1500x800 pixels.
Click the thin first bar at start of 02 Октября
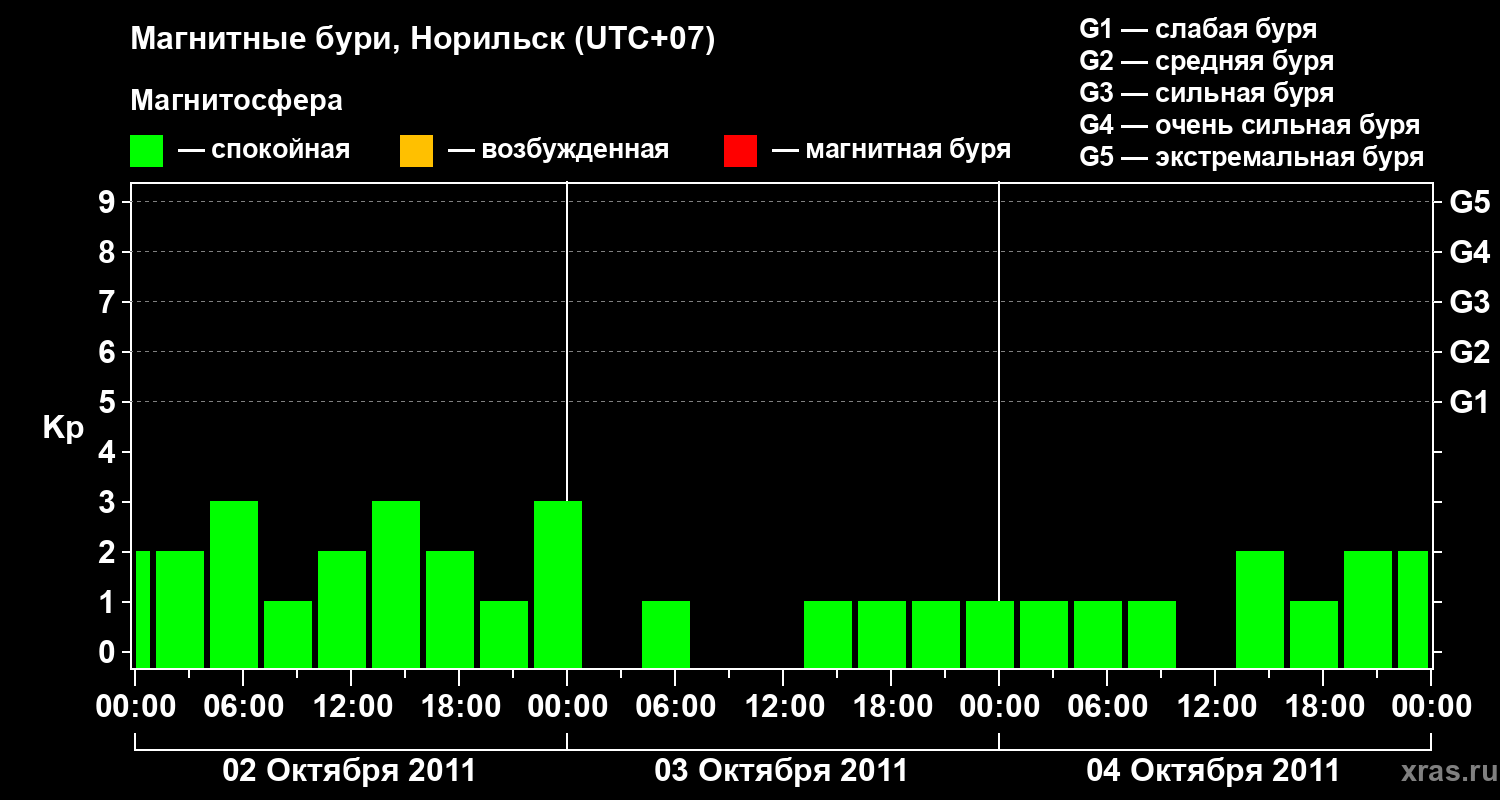[143, 609]
